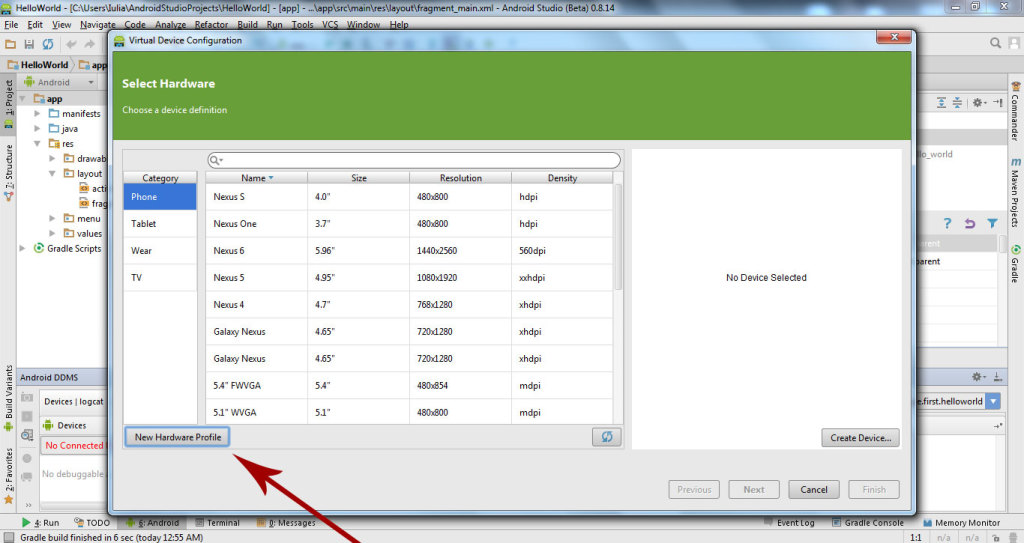1024x543 pixels.
Task: Sort devices by Size column header
Action: pos(359,178)
